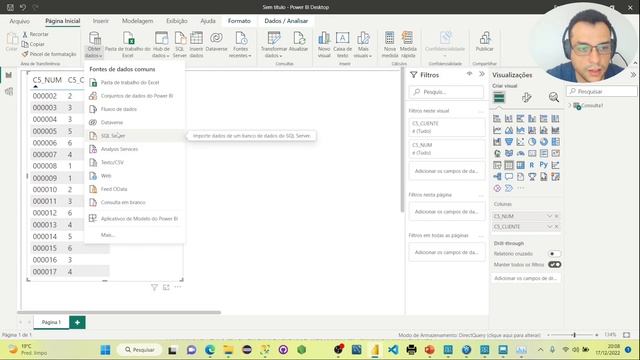The image size is (640, 360).
Task: Switch to the Exibição ribbon tab
Action: pos(177,21)
